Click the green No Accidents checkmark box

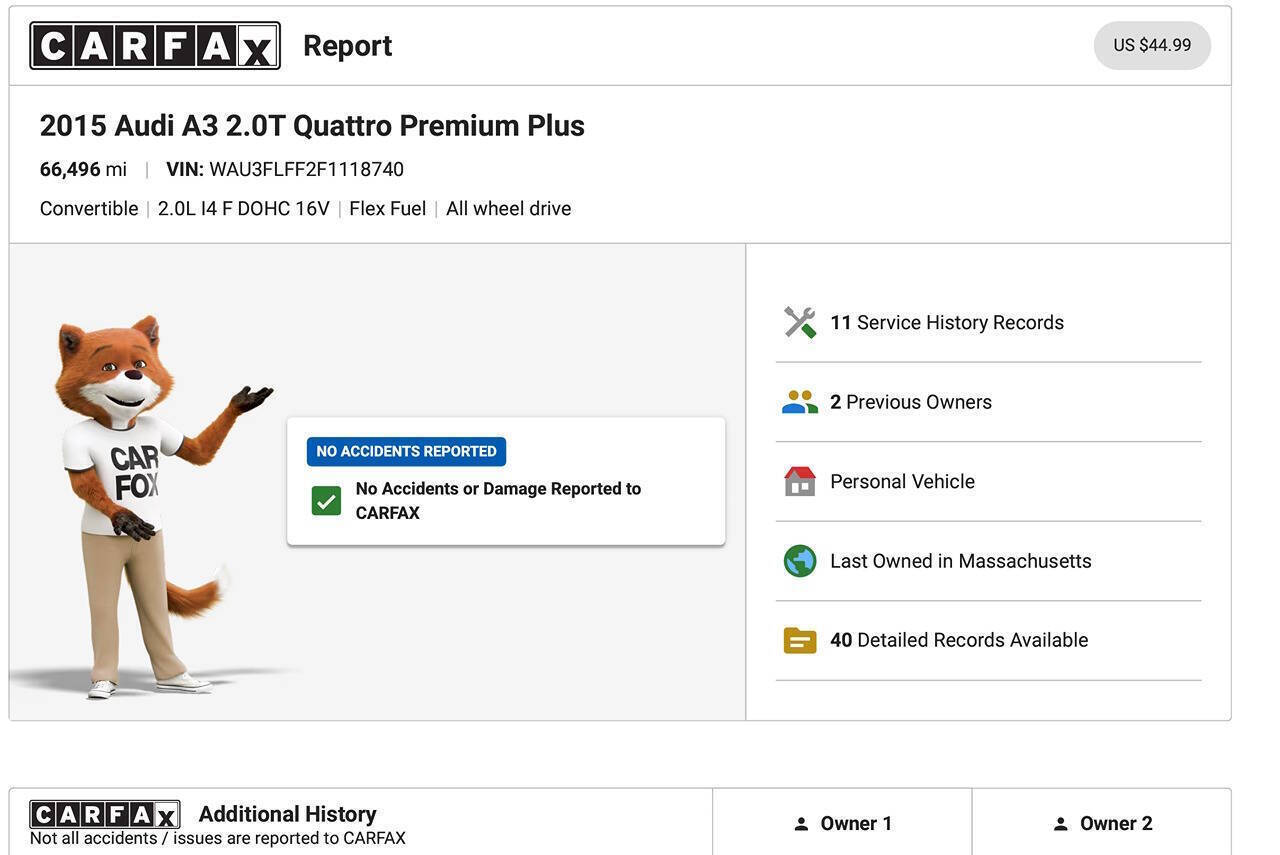[x=326, y=501]
